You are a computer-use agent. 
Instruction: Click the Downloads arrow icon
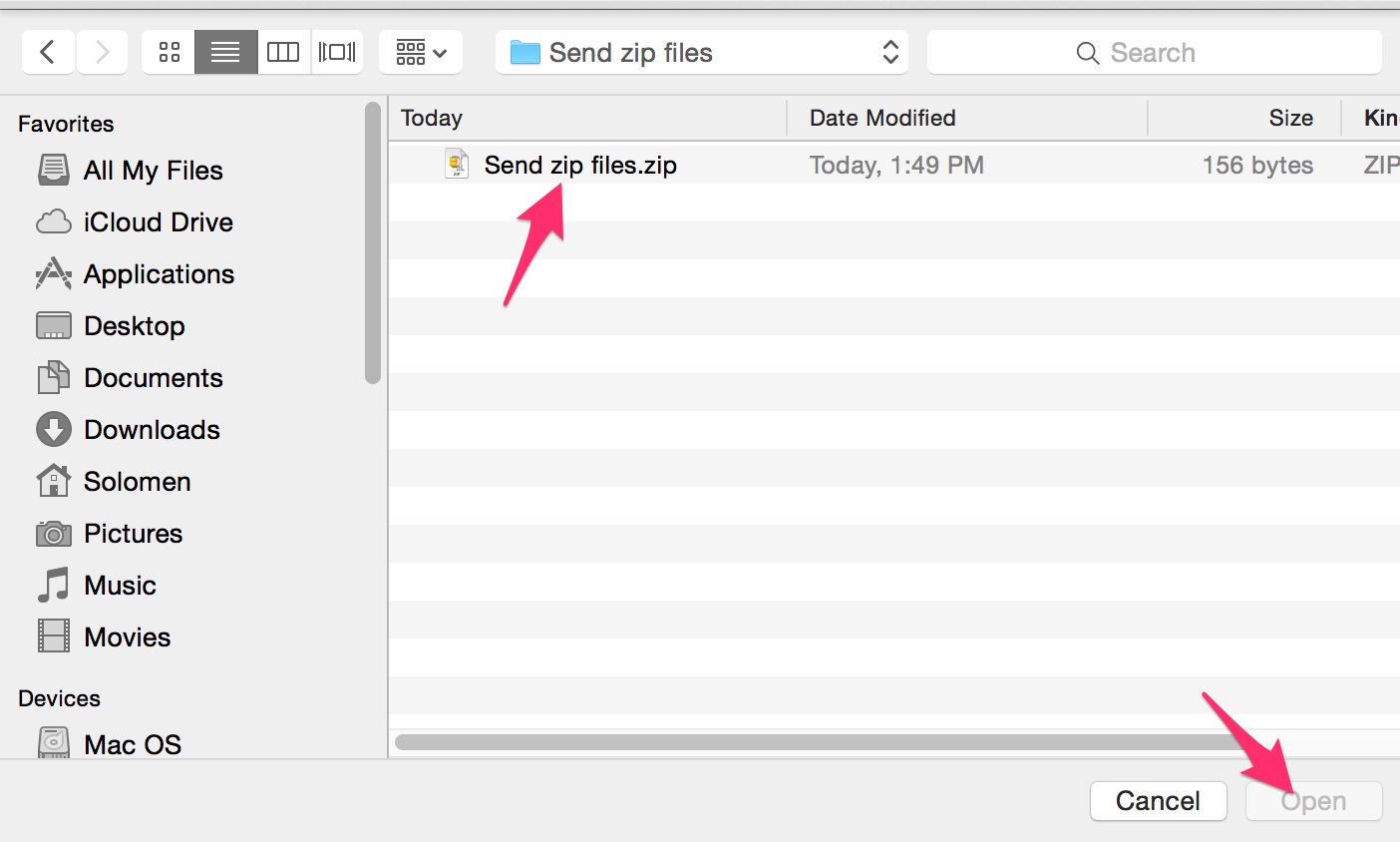point(54,429)
